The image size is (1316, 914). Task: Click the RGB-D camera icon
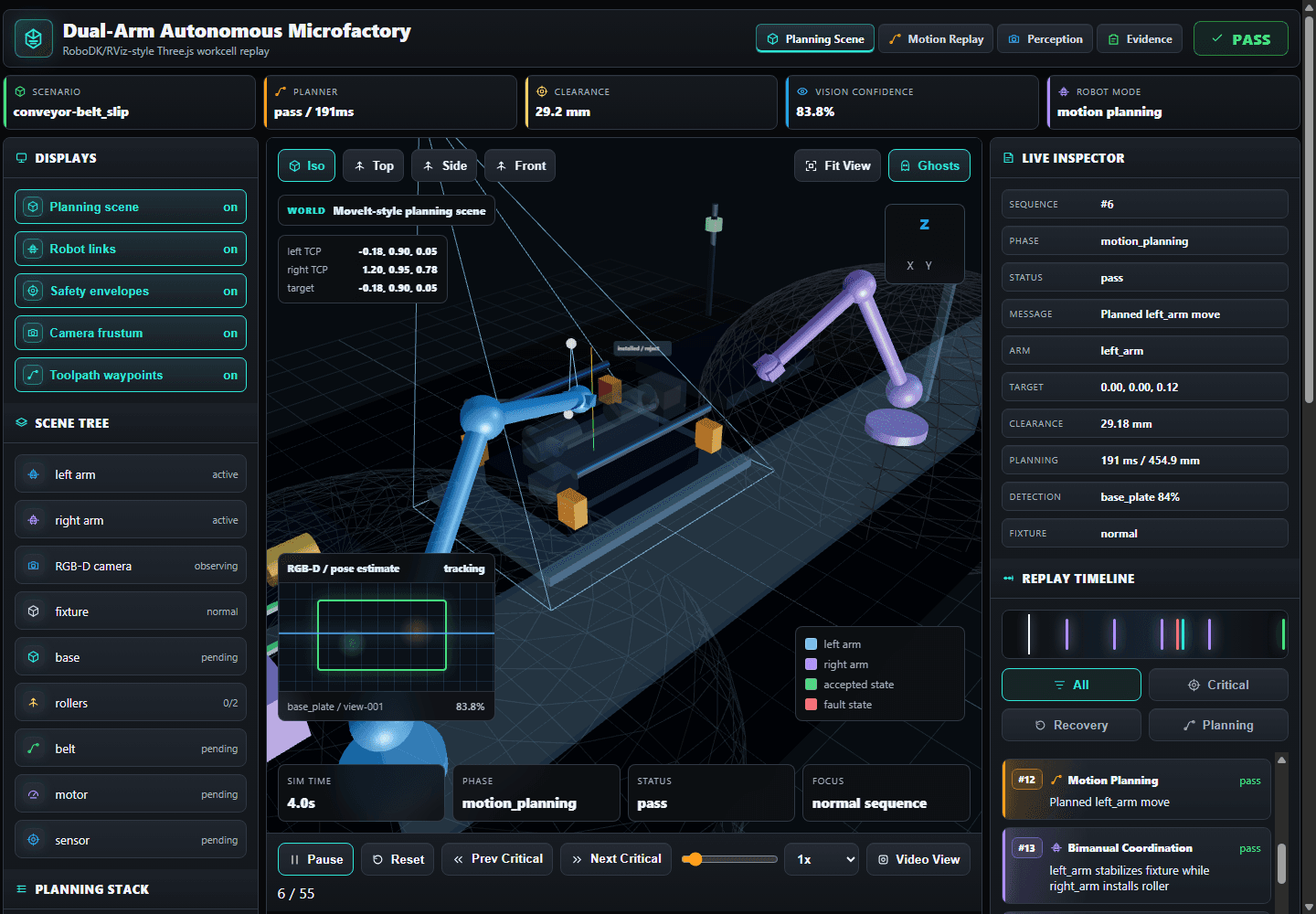pyautogui.click(x=34, y=566)
